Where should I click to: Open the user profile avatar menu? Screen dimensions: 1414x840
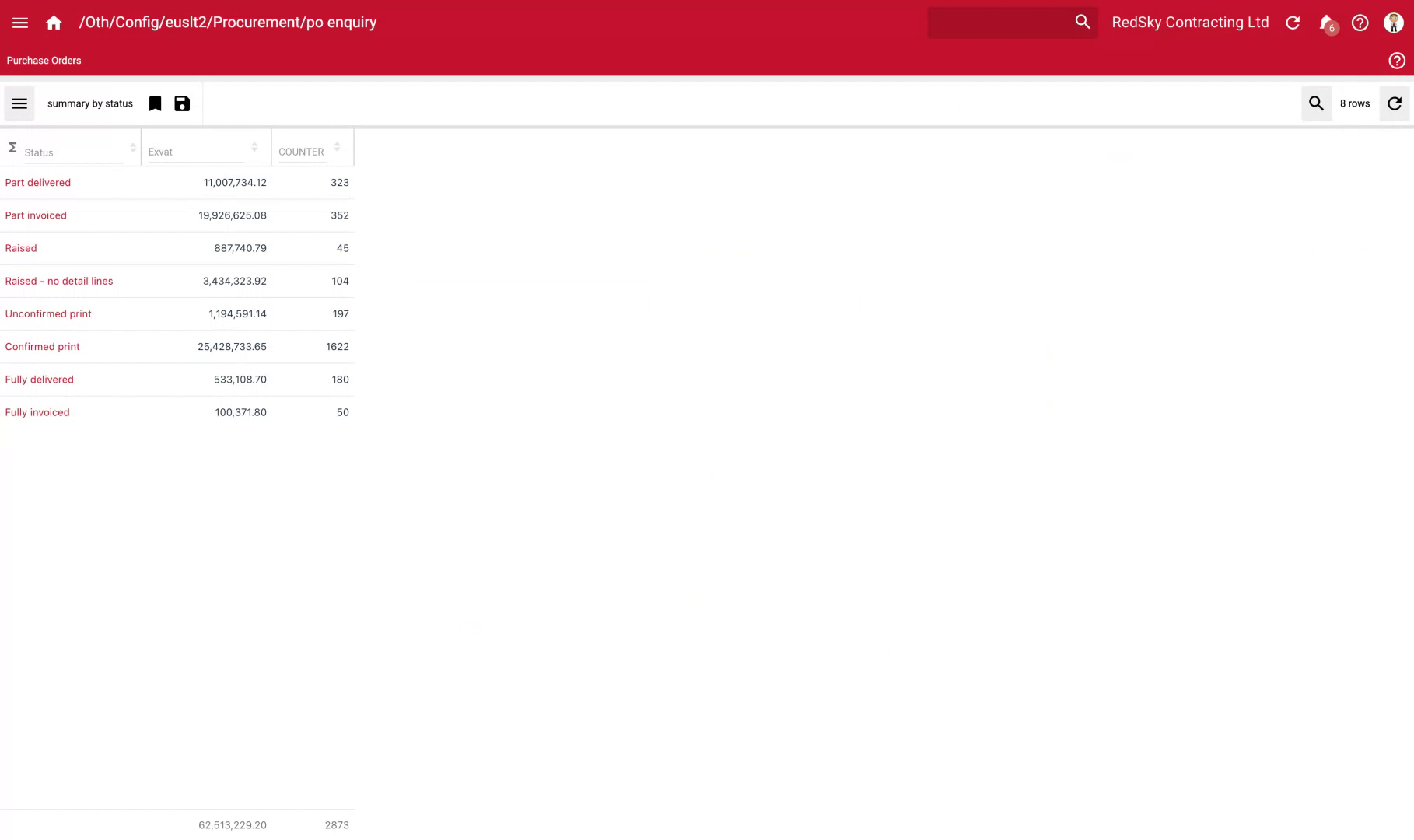click(x=1393, y=22)
